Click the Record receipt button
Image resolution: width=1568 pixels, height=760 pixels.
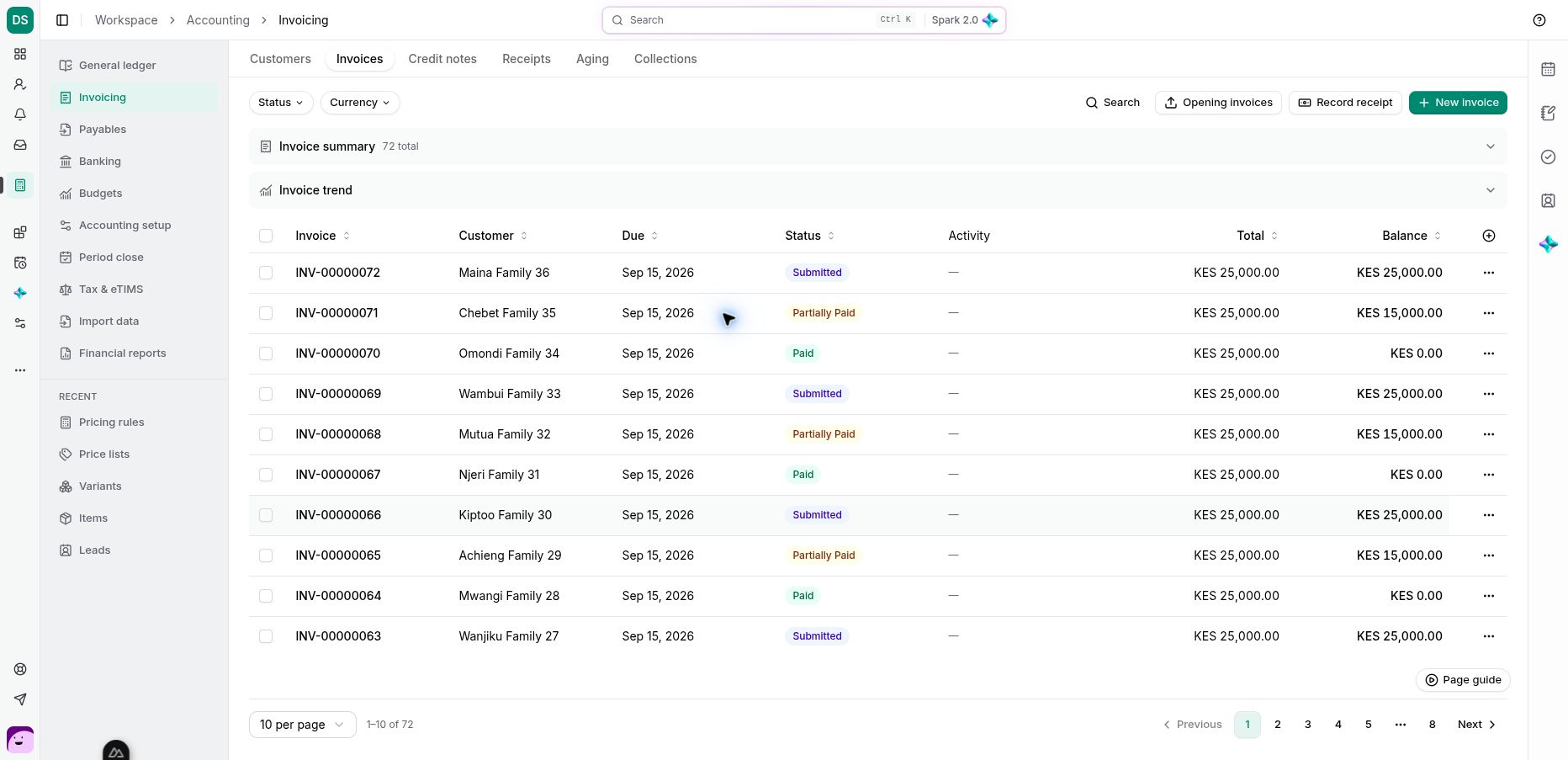1345,103
